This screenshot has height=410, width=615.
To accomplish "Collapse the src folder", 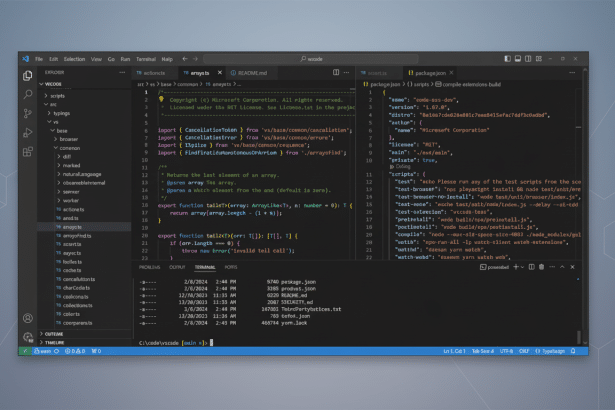I will tap(46, 104).
